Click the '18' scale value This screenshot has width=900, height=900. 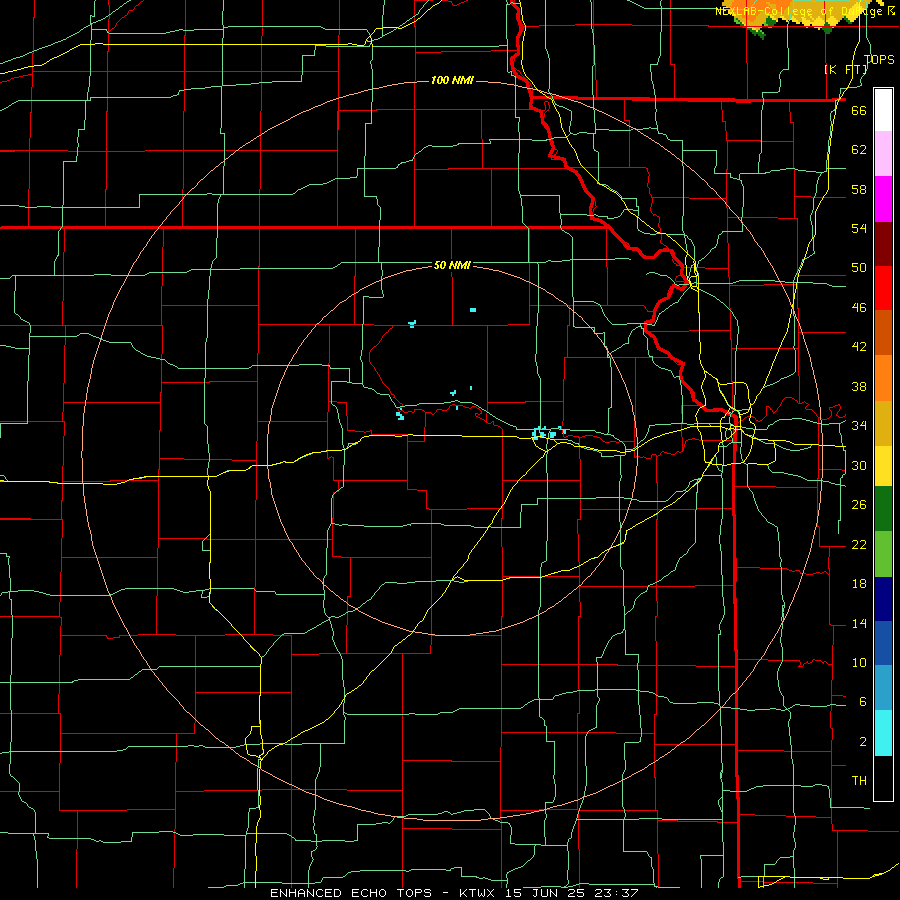pos(859,584)
